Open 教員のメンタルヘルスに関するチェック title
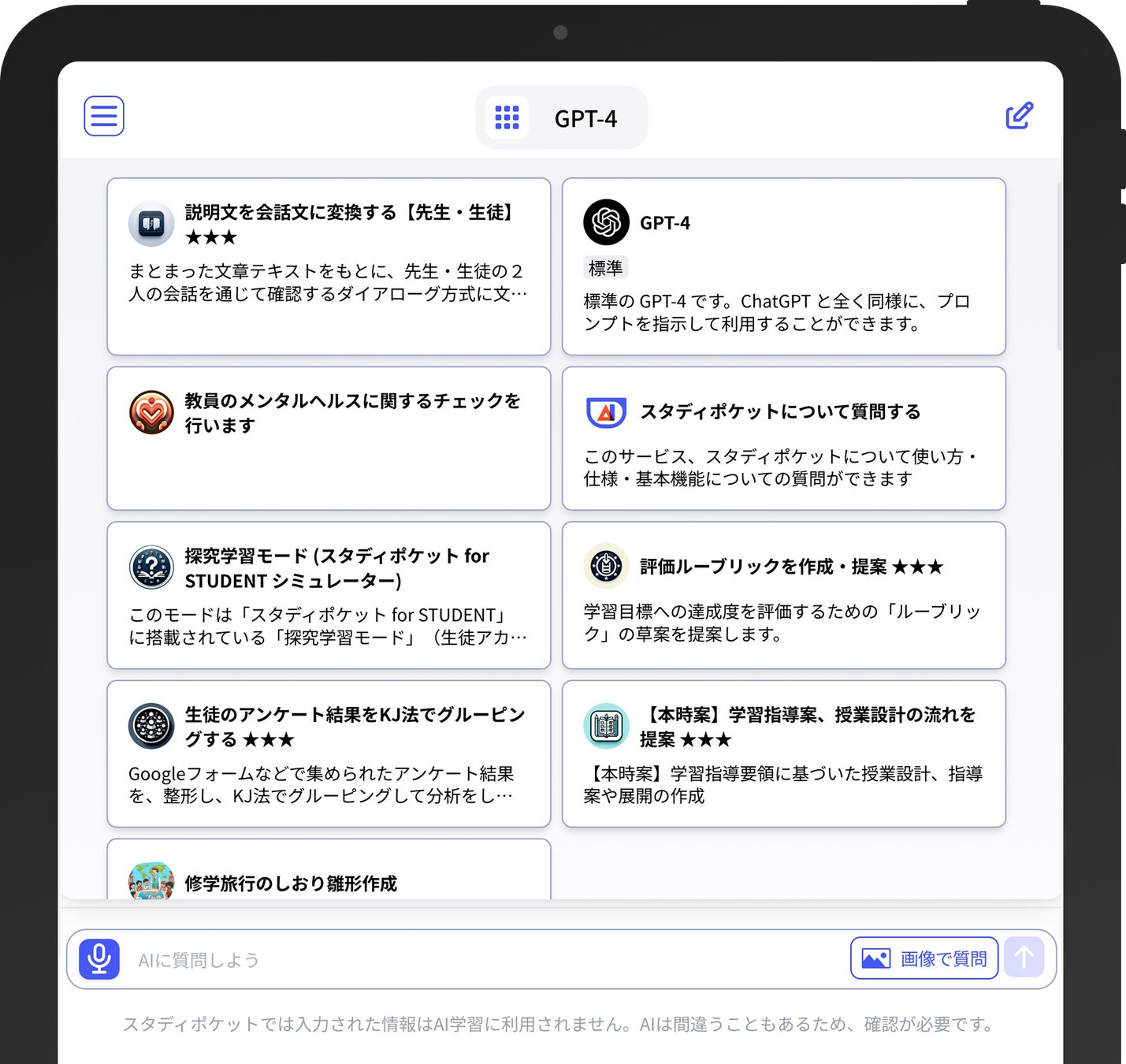This screenshot has width=1126, height=1064. (353, 413)
